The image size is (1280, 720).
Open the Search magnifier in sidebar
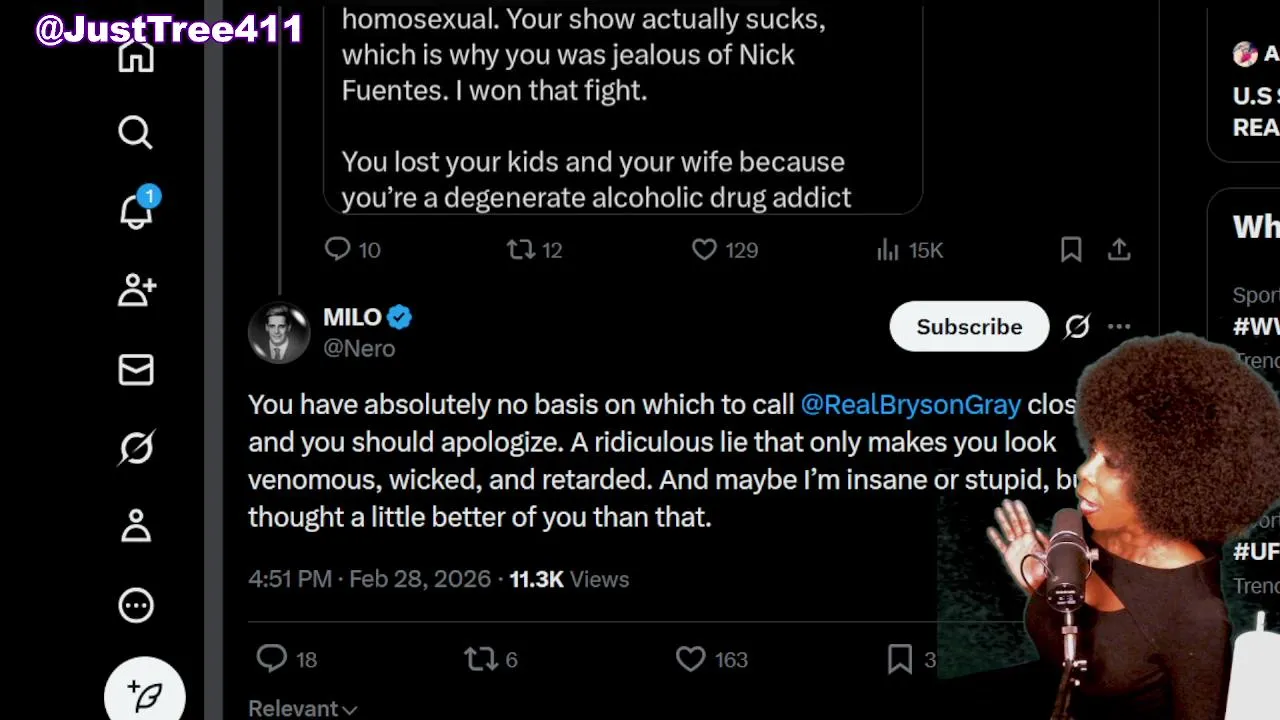[135, 132]
